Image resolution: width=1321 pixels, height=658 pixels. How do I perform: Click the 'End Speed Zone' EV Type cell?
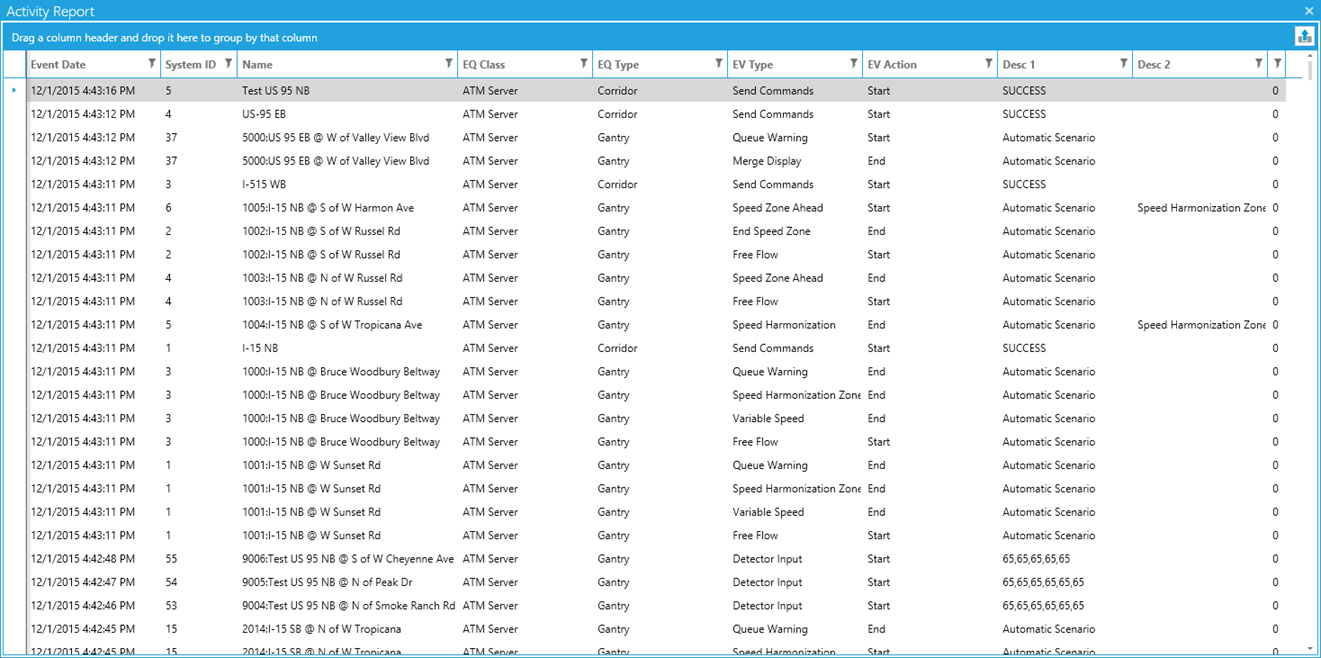pyautogui.click(x=795, y=231)
